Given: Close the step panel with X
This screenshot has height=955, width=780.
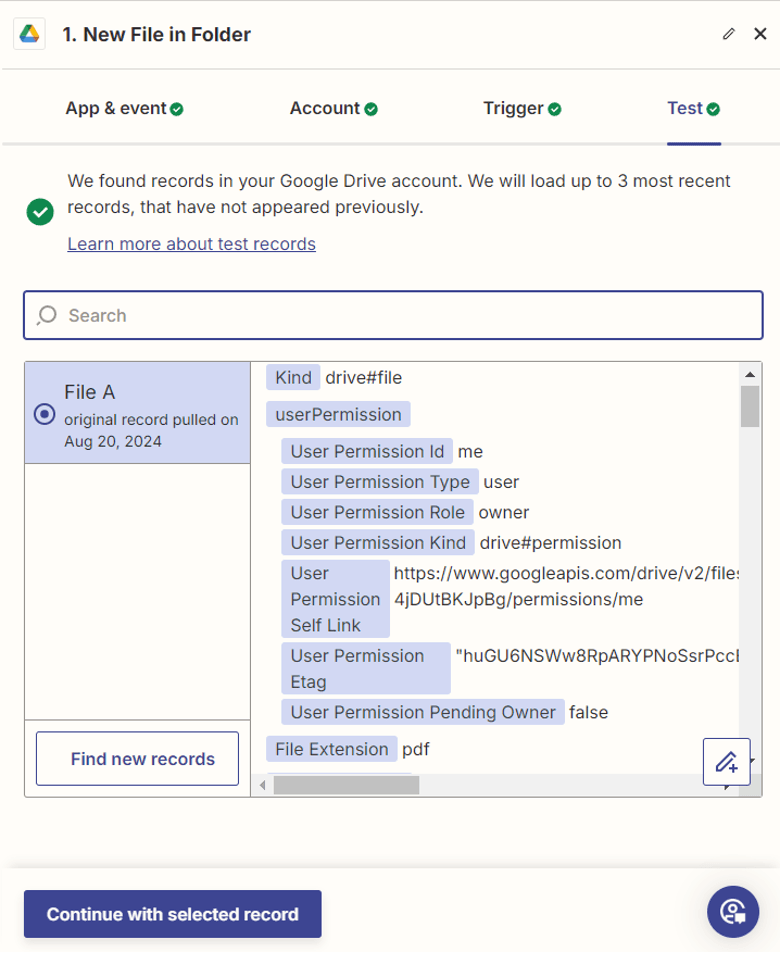Looking at the screenshot, I should pyautogui.click(x=760, y=34).
